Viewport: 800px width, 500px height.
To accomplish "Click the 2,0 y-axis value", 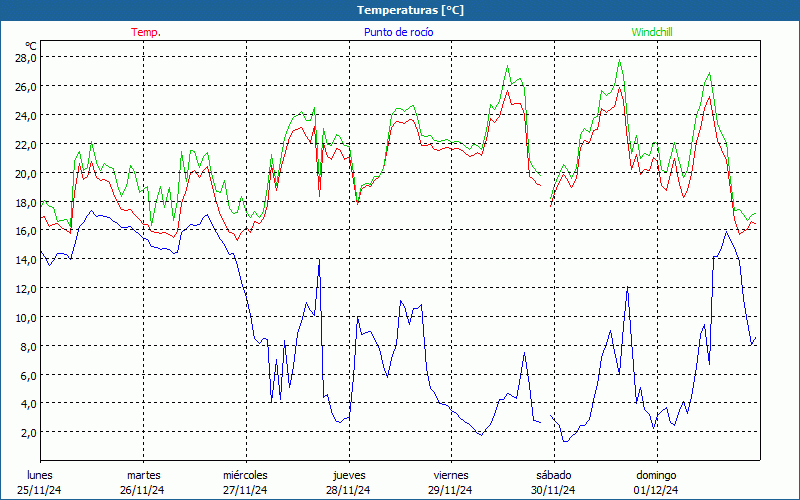I will 28,433.
